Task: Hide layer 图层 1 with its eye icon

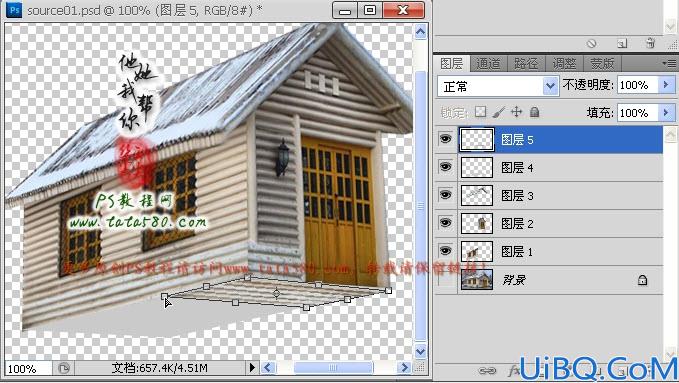Action: click(x=445, y=251)
